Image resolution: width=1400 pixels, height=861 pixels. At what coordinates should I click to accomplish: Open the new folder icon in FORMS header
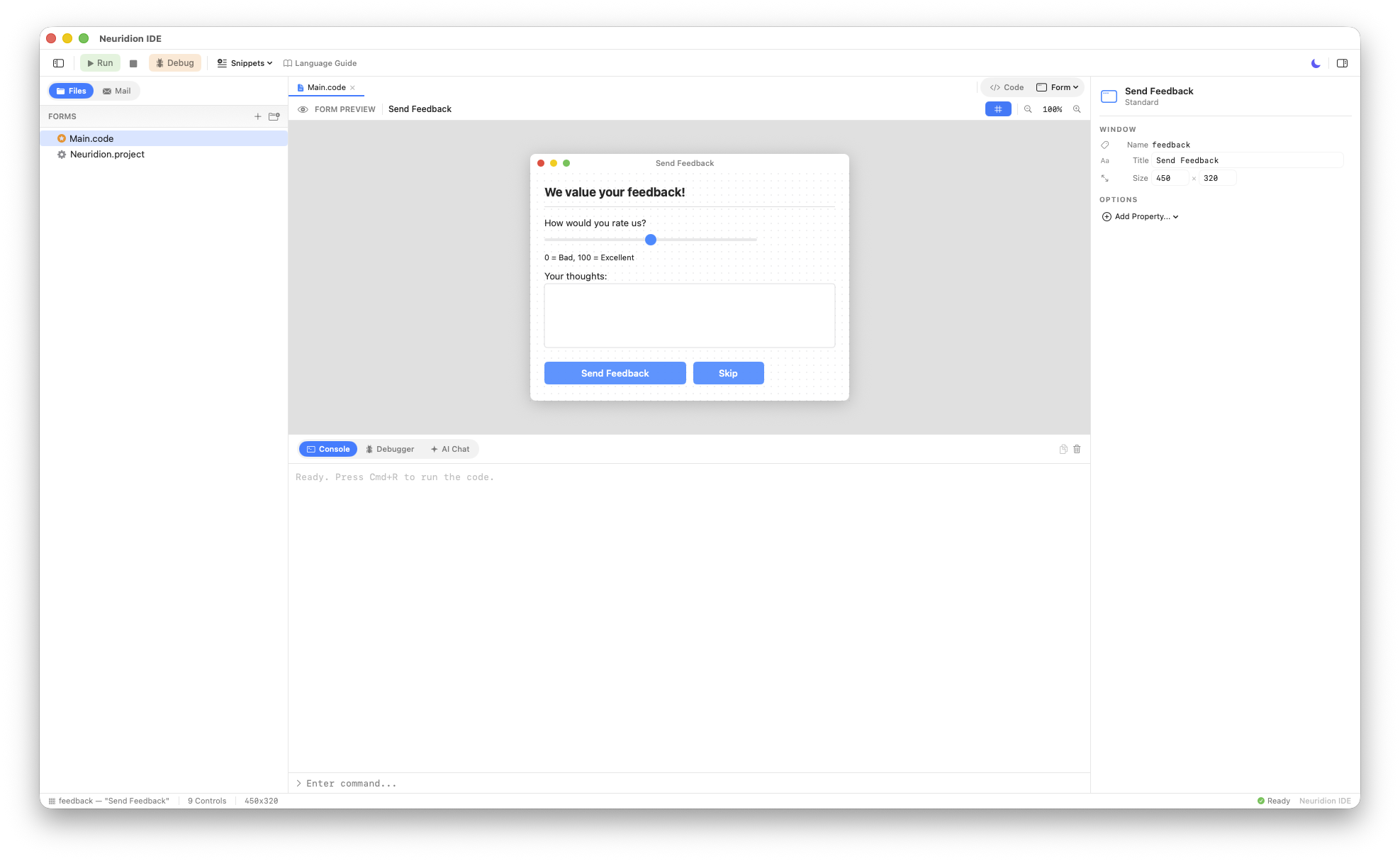[274, 116]
